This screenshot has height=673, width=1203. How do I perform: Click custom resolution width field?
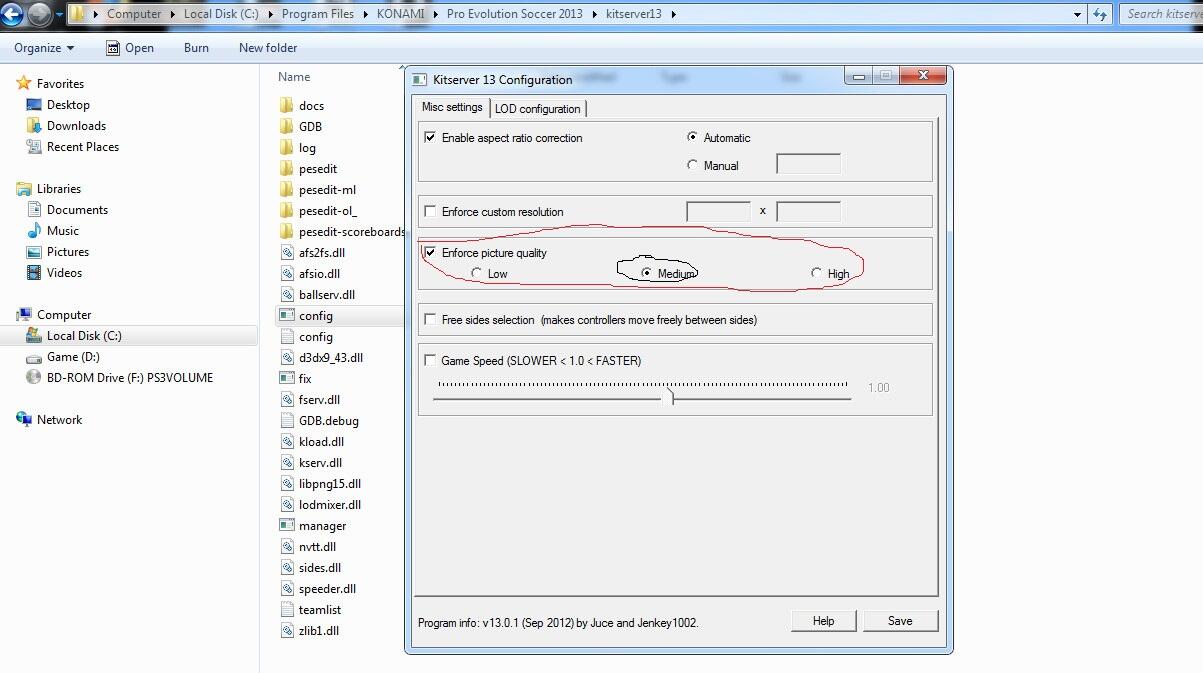click(718, 211)
